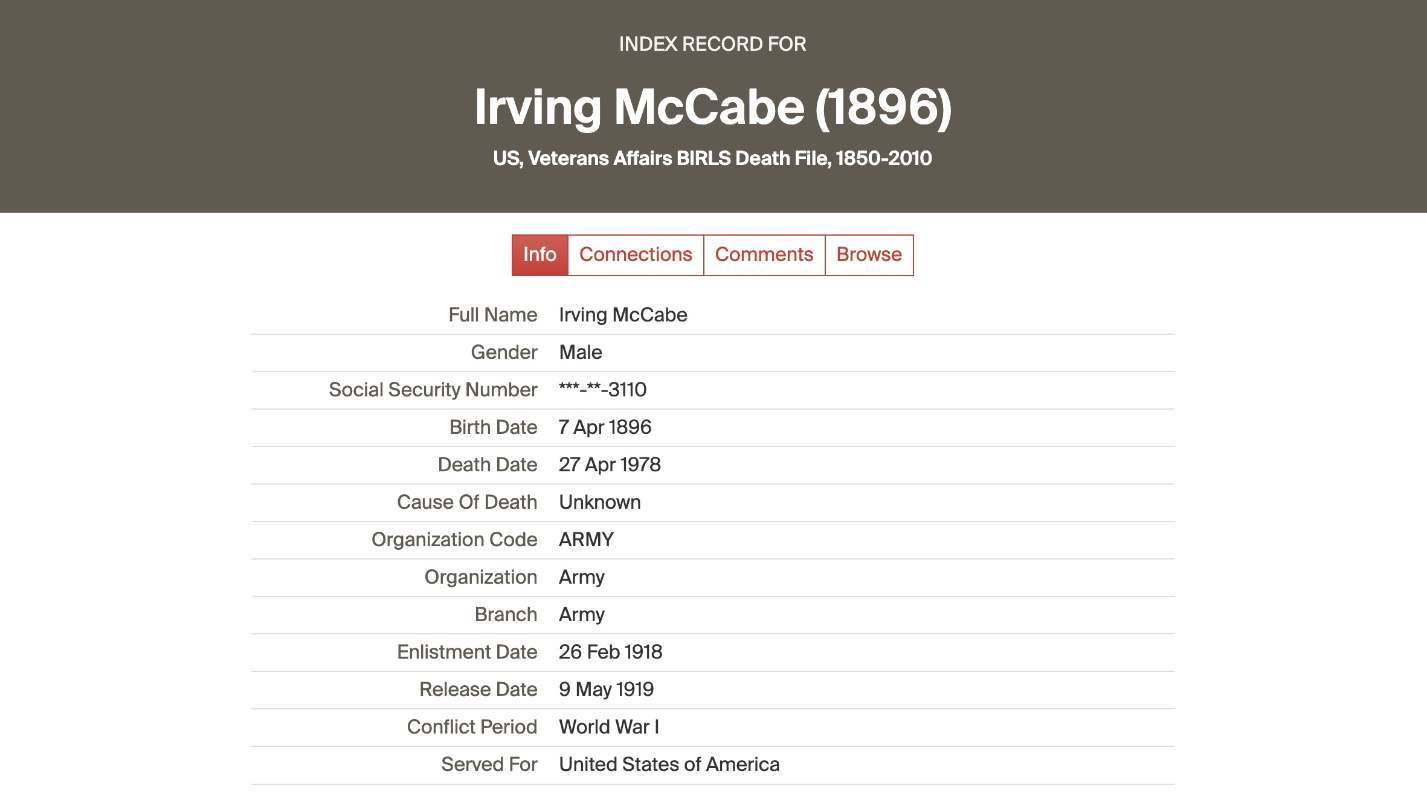Click the Gender field label
The image size is (1427, 800).
click(x=504, y=352)
